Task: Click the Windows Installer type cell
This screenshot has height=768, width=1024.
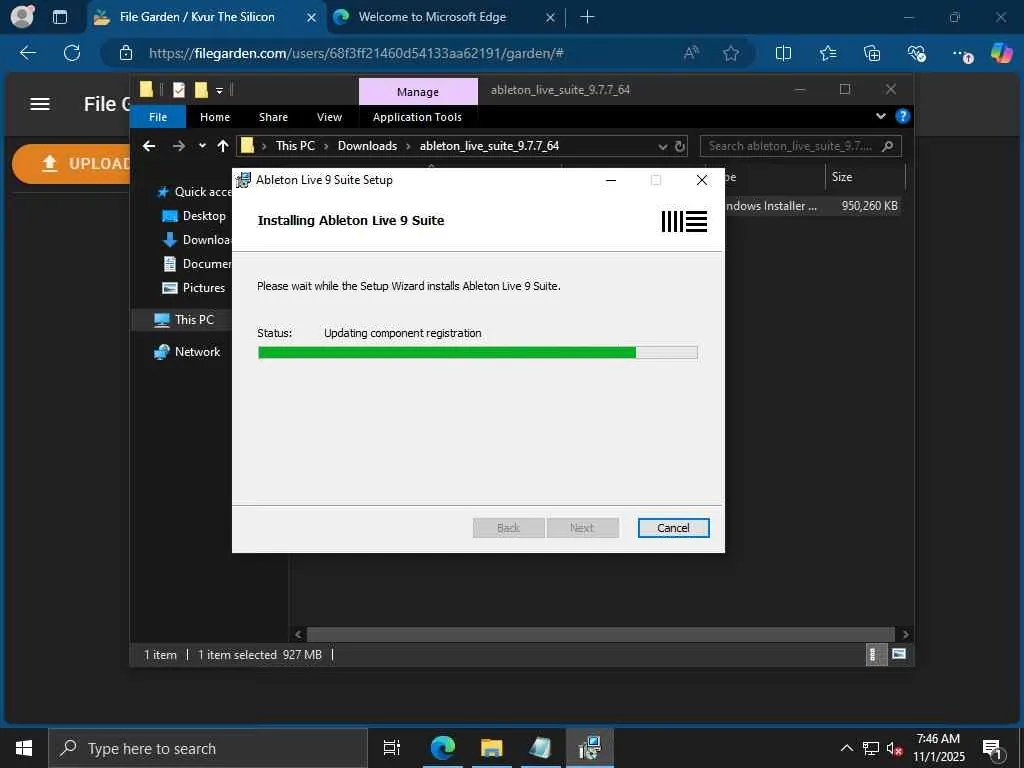Action: click(771, 206)
